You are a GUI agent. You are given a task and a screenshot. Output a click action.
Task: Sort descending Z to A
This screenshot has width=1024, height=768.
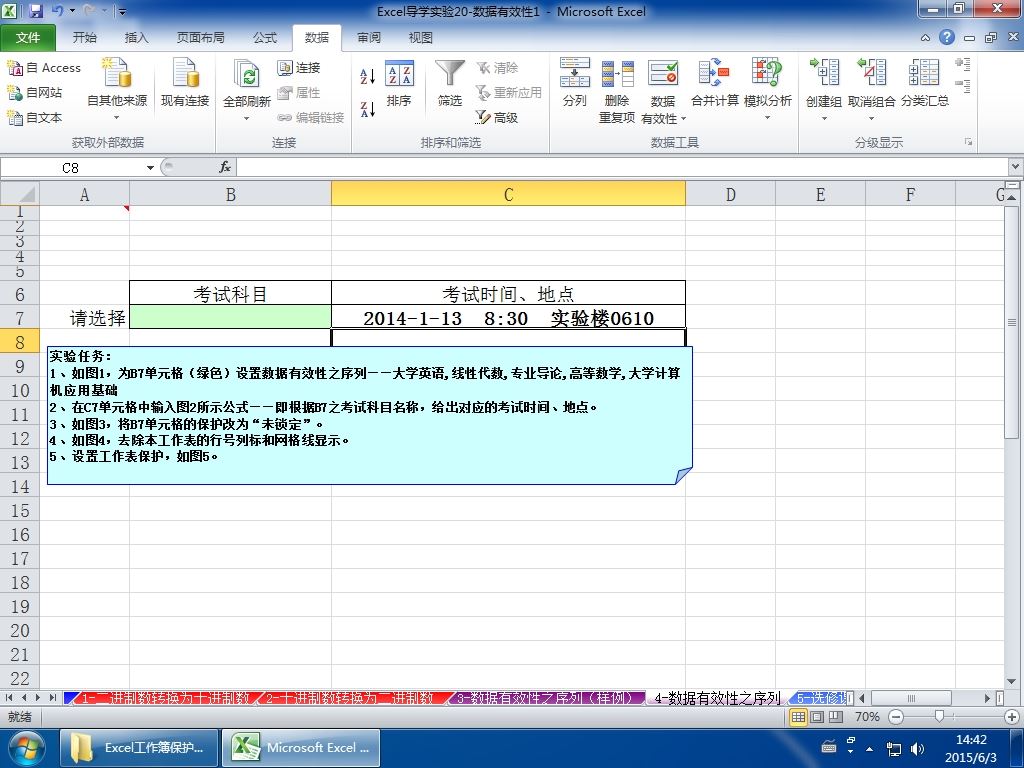click(368, 109)
